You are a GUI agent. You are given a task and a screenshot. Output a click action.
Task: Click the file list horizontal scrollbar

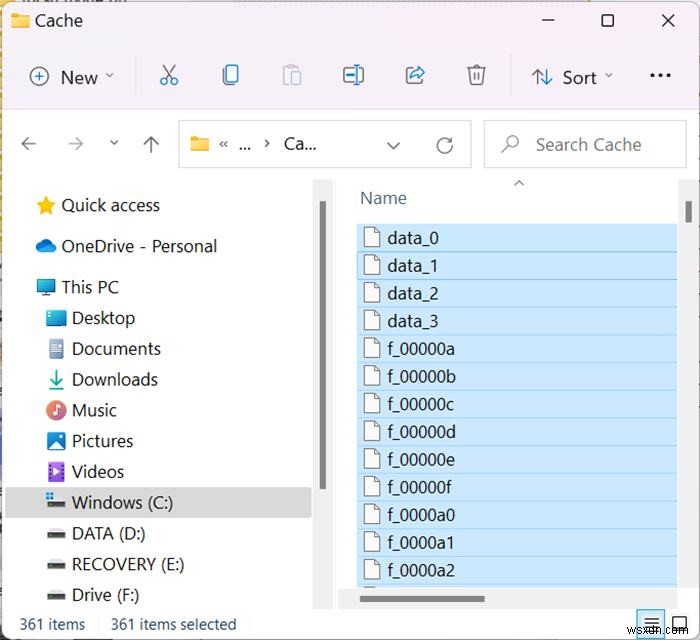(422, 598)
